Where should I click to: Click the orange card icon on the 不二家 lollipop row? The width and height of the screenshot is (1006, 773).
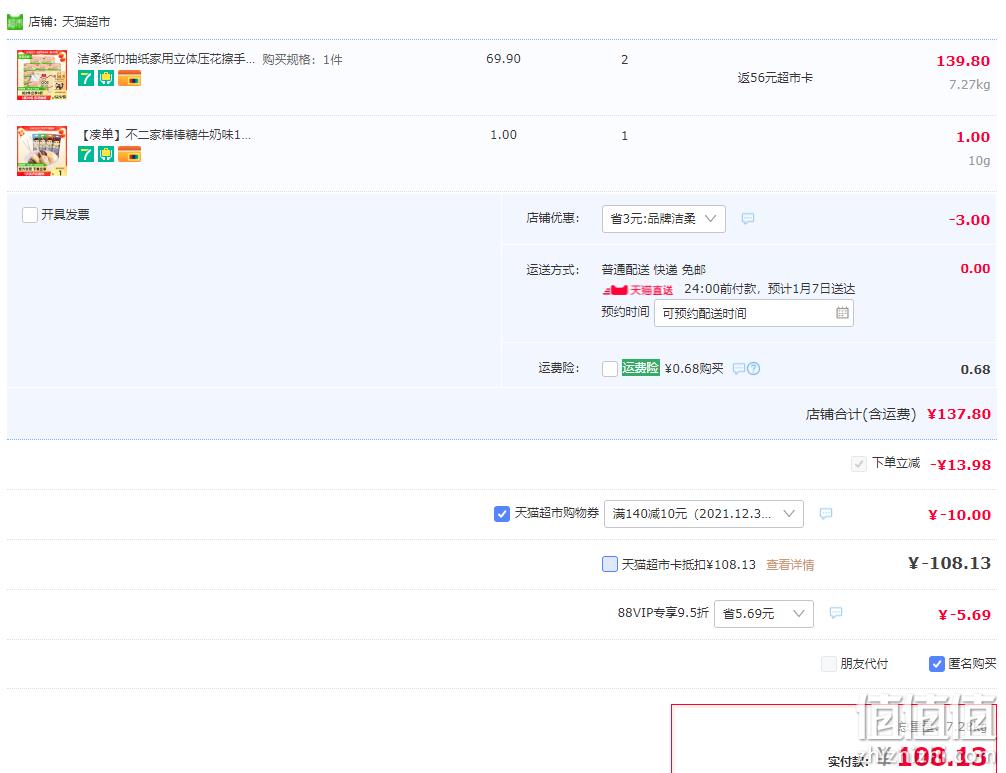pos(129,154)
